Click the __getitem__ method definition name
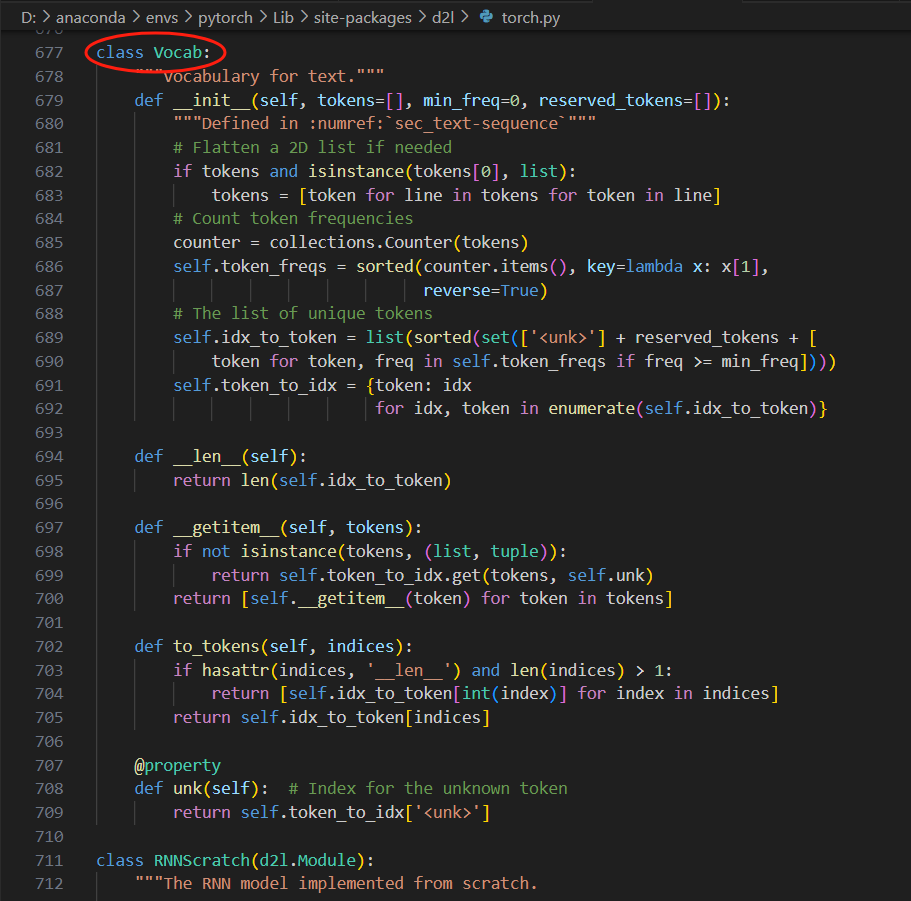Viewport: 911px width, 901px height. [226, 527]
